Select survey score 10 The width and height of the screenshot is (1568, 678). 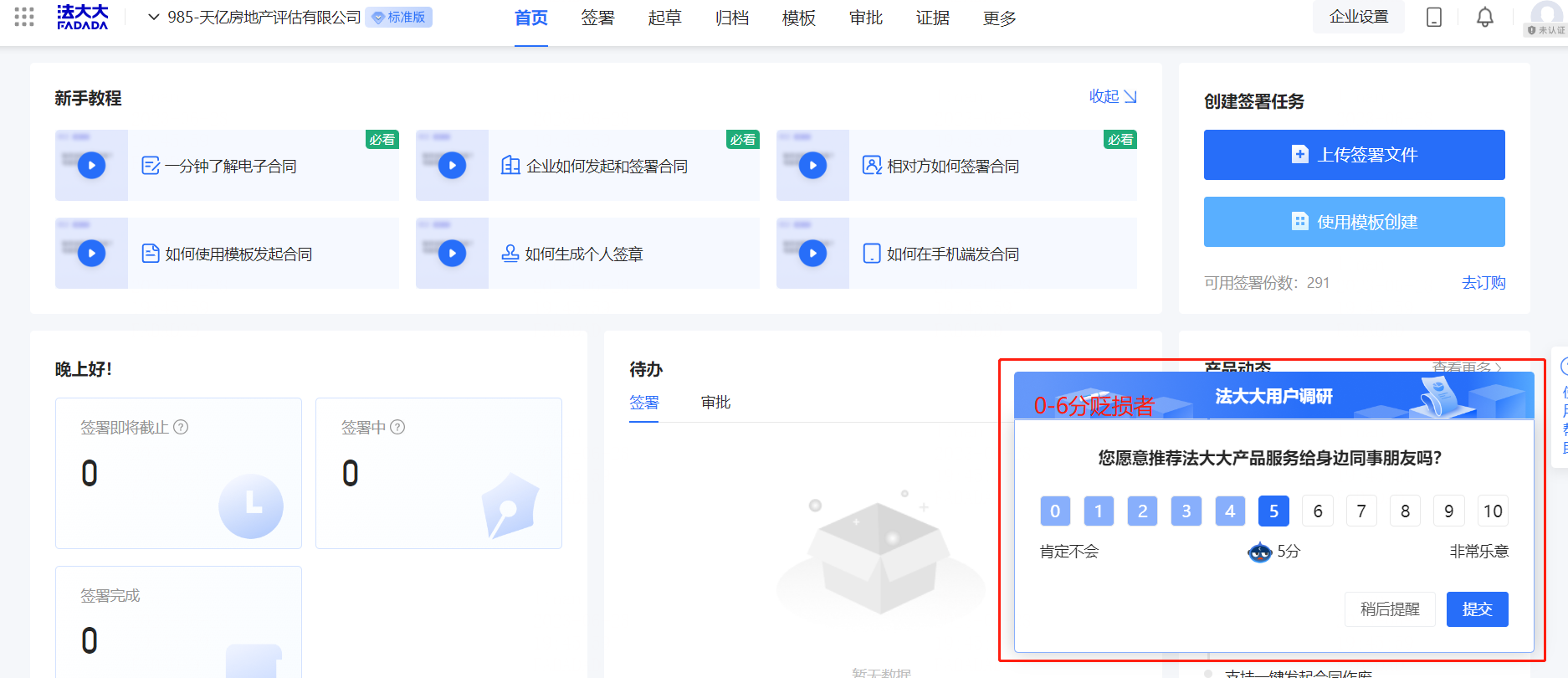pos(1493,511)
